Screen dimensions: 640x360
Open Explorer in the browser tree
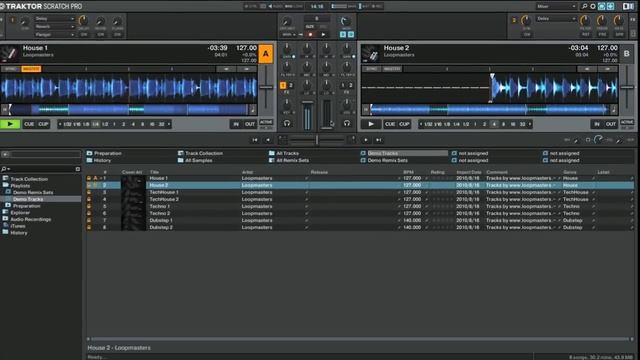[20, 213]
